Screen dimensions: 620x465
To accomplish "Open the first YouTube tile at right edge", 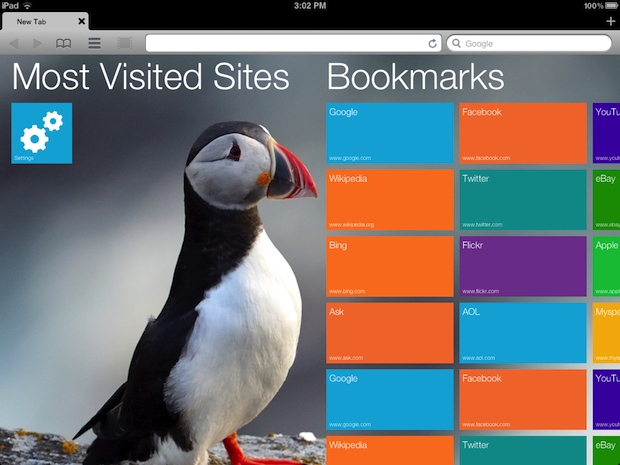I will tap(606, 133).
